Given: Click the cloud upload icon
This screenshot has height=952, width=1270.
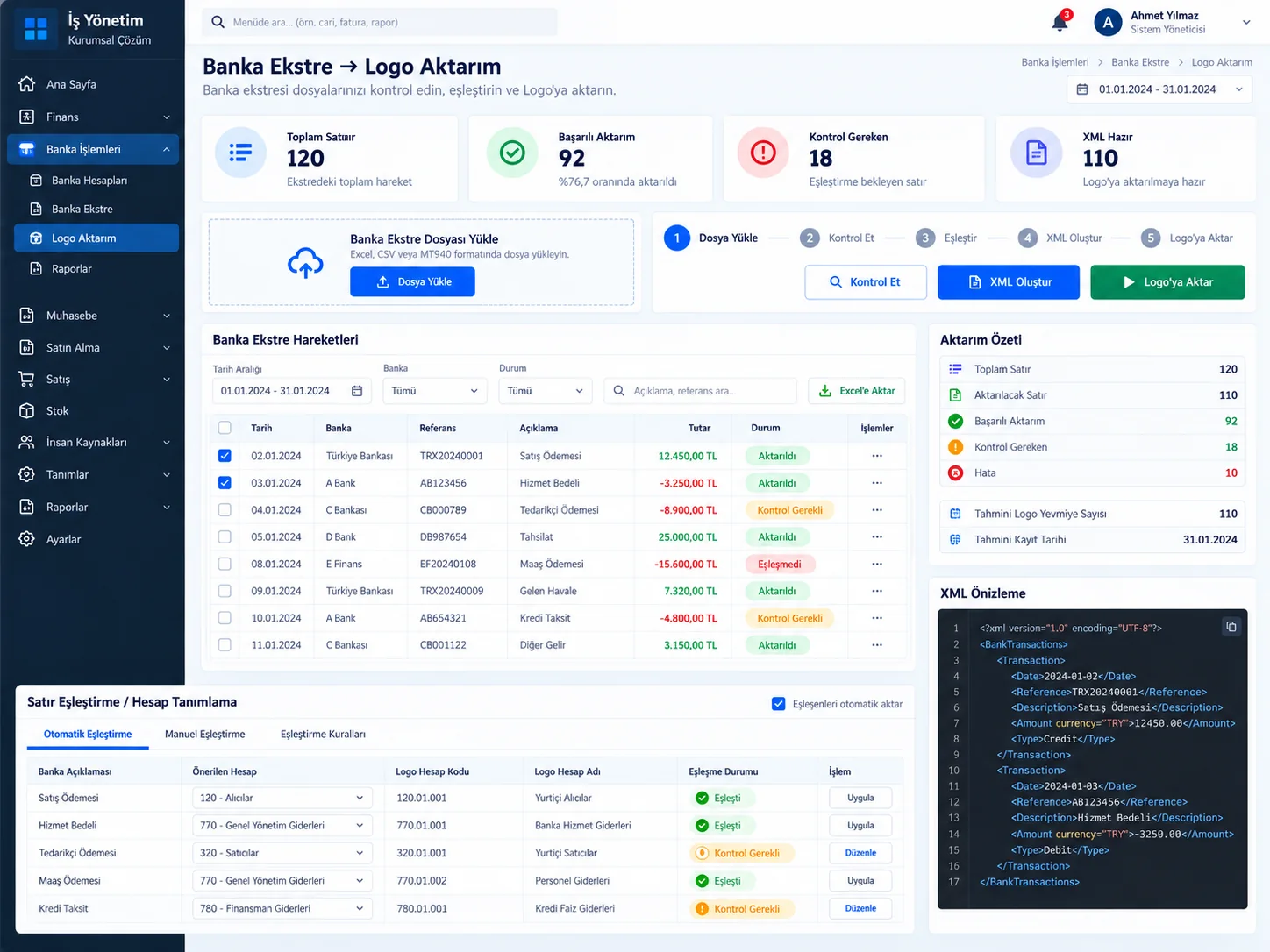Looking at the screenshot, I should click(x=305, y=262).
